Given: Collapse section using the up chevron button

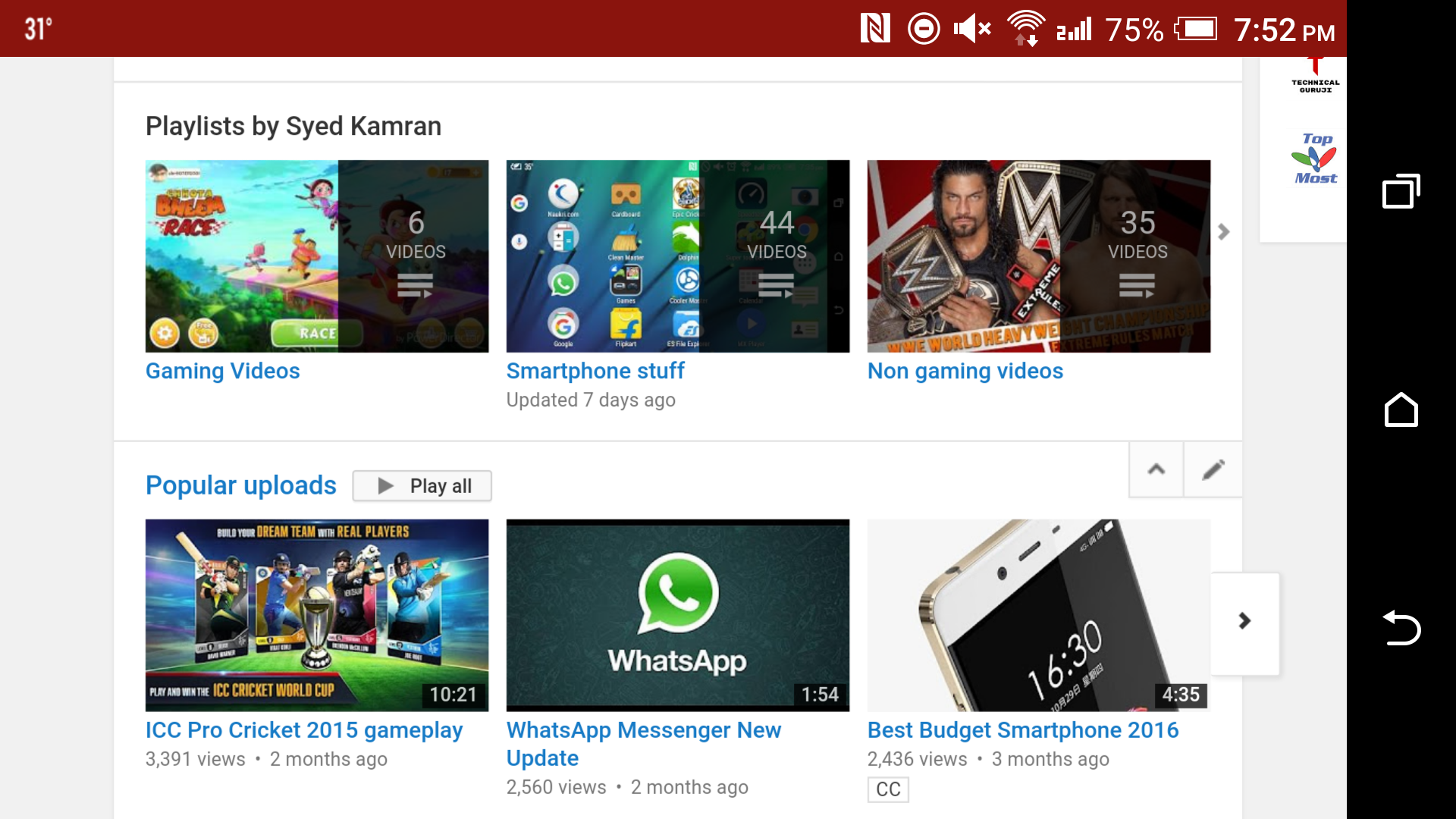Looking at the screenshot, I should pyautogui.click(x=1156, y=469).
